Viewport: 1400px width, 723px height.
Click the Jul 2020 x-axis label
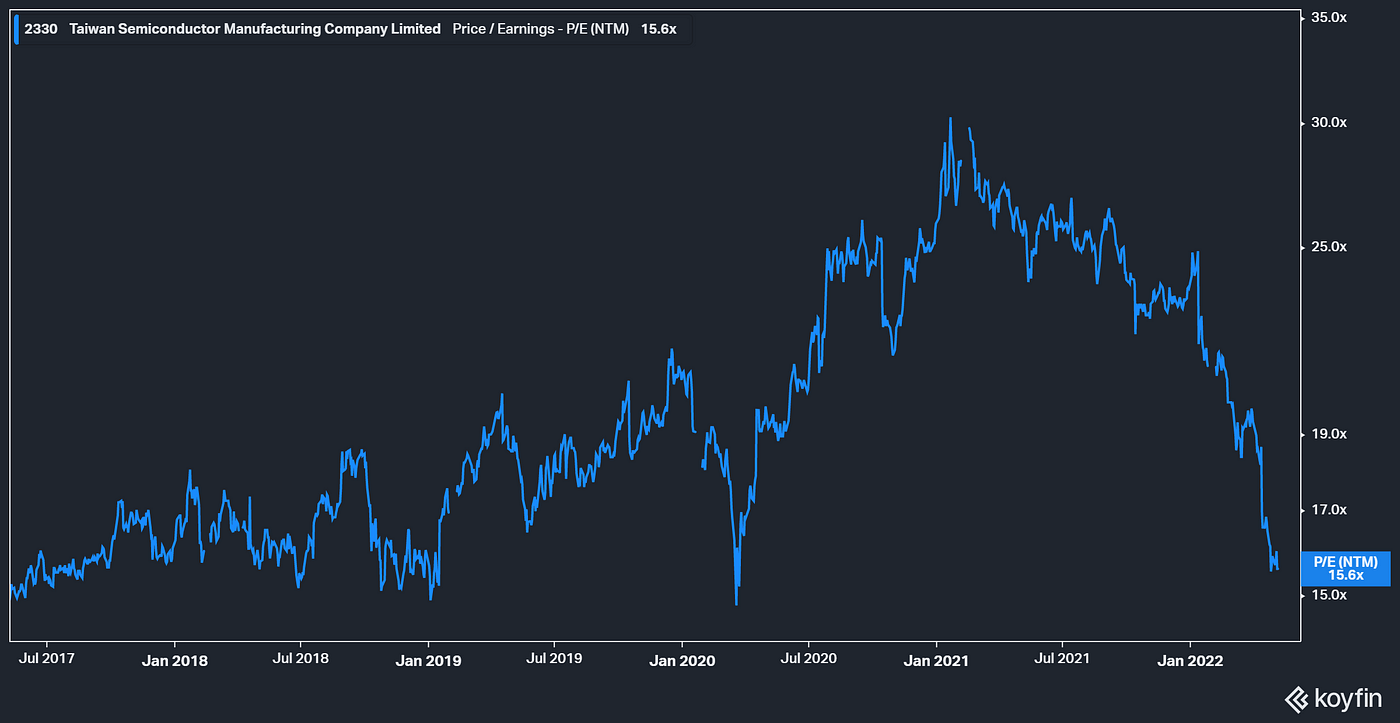click(x=808, y=659)
